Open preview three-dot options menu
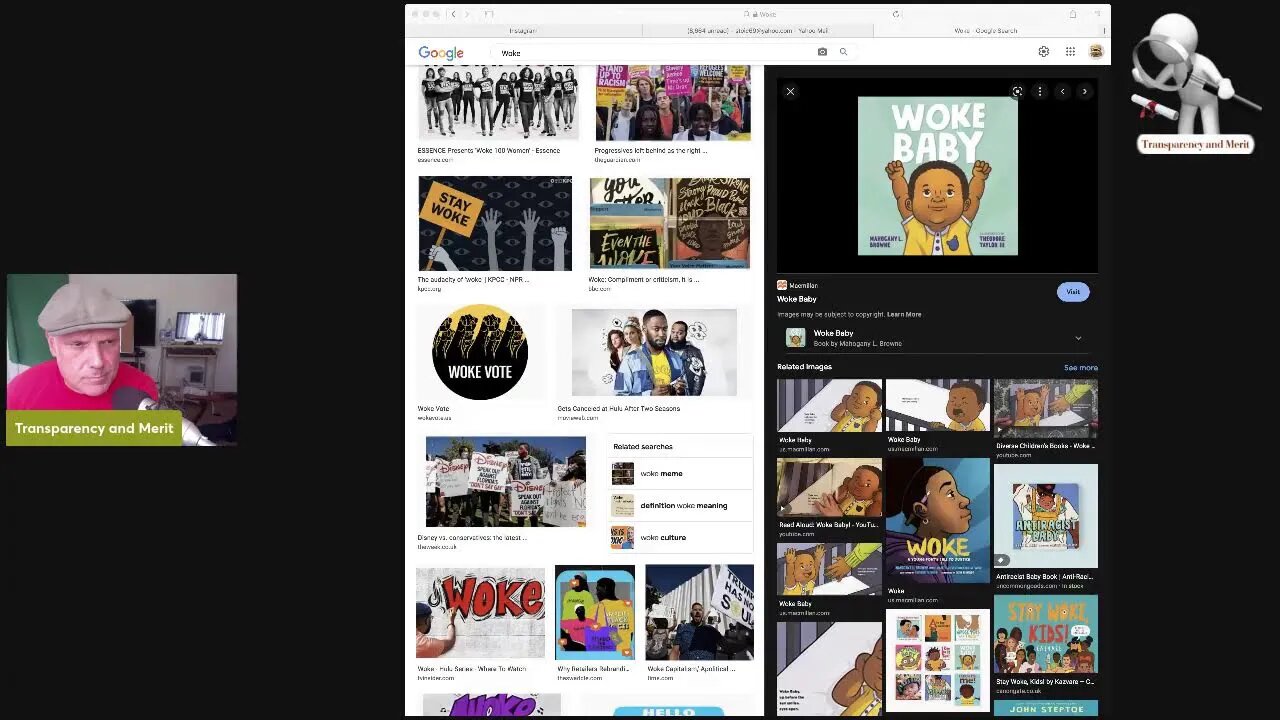This screenshot has height=720, width=1280. (x=1040, y=92)
